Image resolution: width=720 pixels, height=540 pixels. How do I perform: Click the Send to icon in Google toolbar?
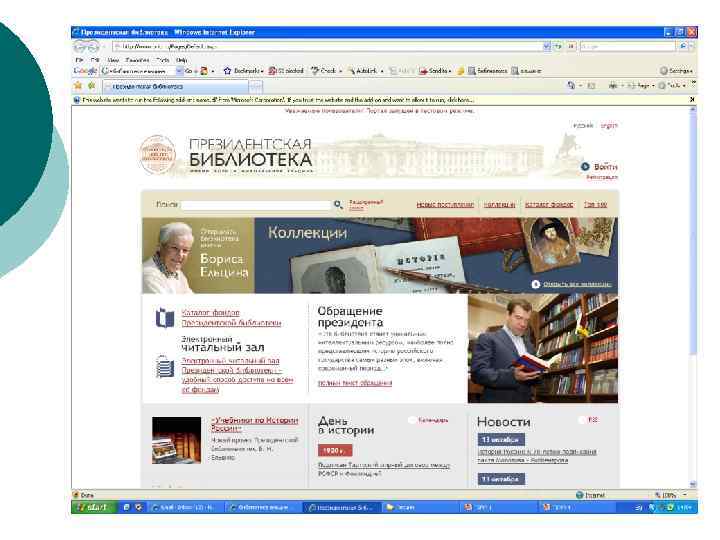click(423, 71)
